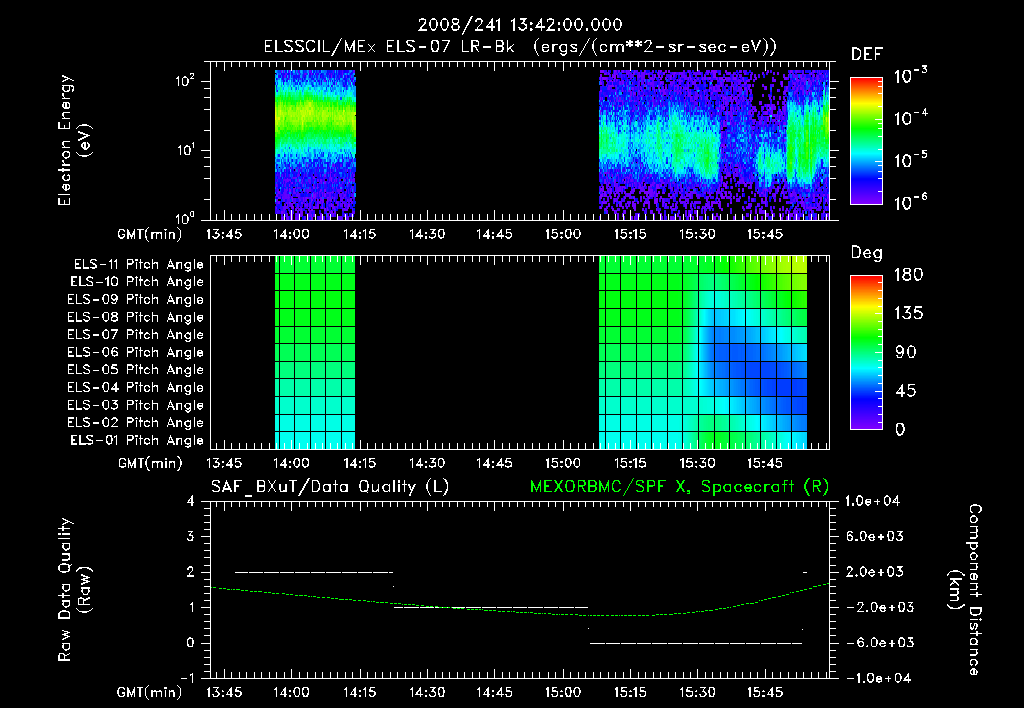Click GMT(min) label under the pitch angle panel
Viewport: 1024px width, 708px height.
[150, 464]
